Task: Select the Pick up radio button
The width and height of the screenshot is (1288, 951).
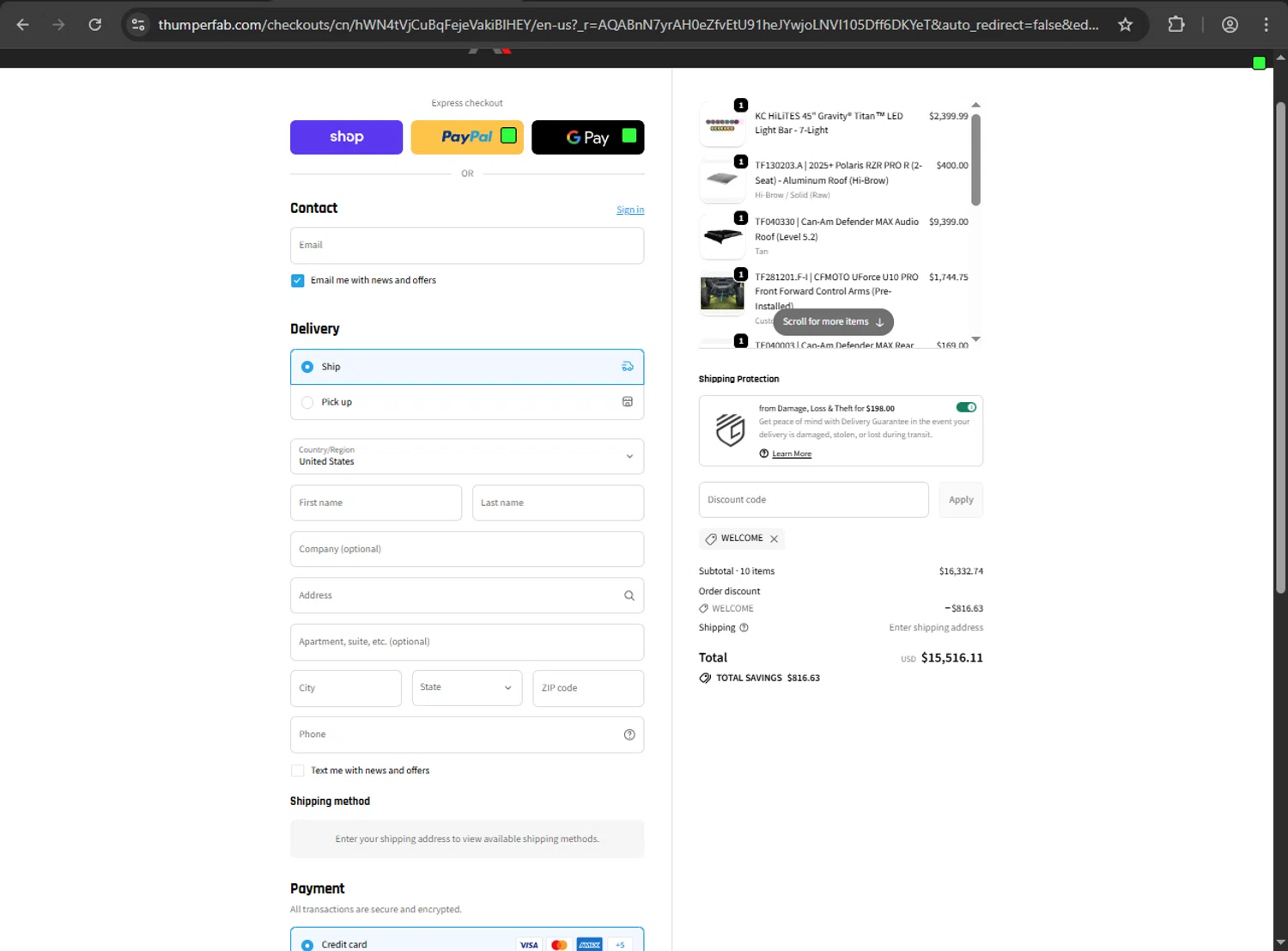Action: 307,402
